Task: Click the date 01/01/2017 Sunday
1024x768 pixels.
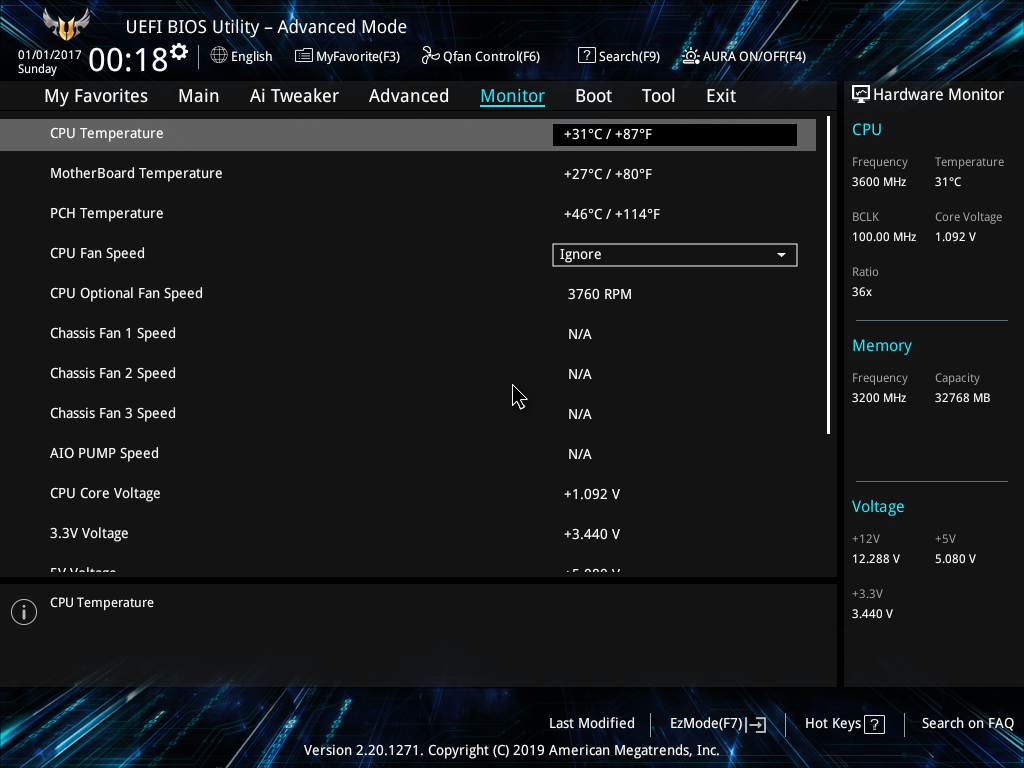Action: point(49,62)
